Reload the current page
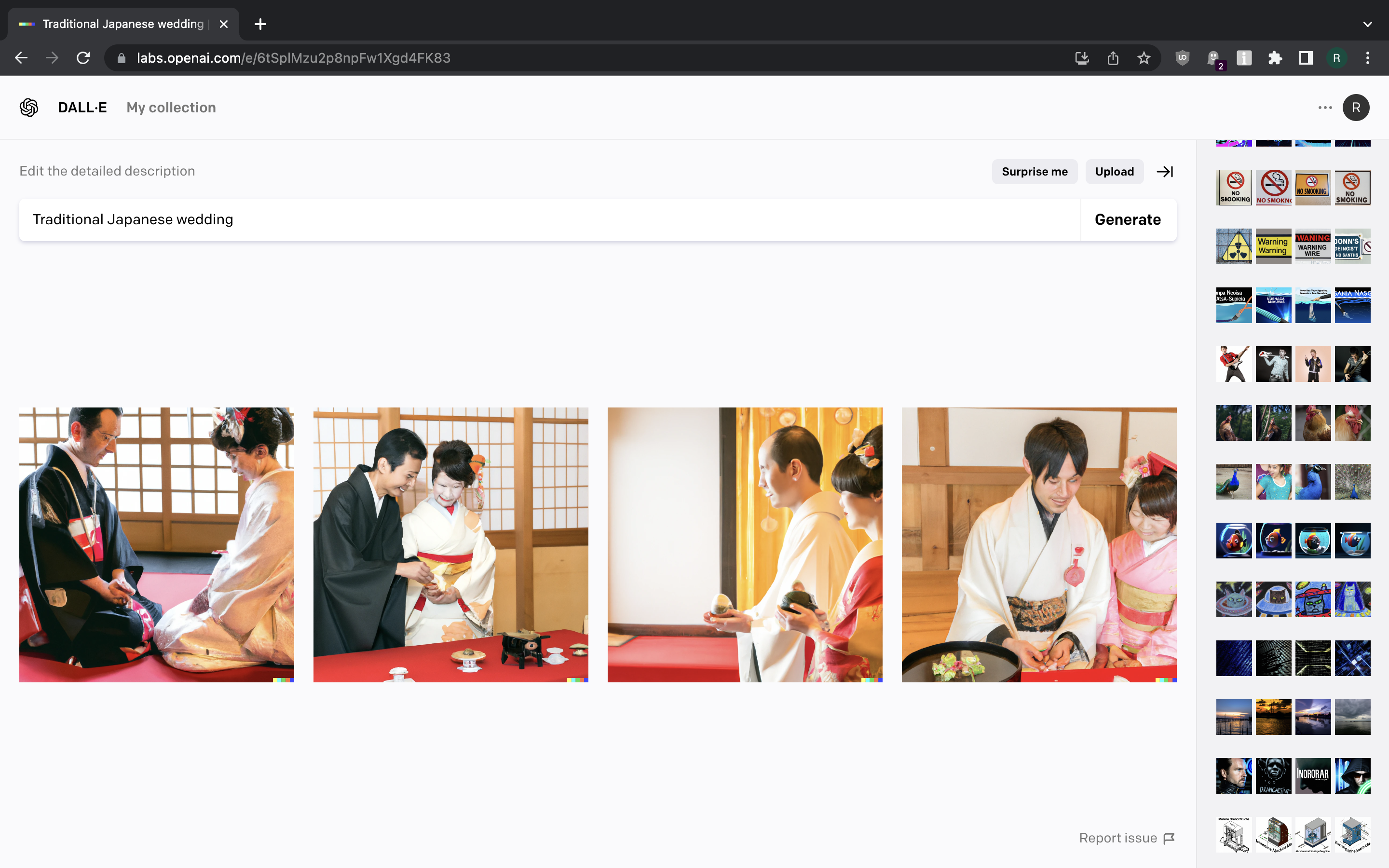Image resolution: width=1389 pixels, height=868 pixels. click(x=83, y=58)
